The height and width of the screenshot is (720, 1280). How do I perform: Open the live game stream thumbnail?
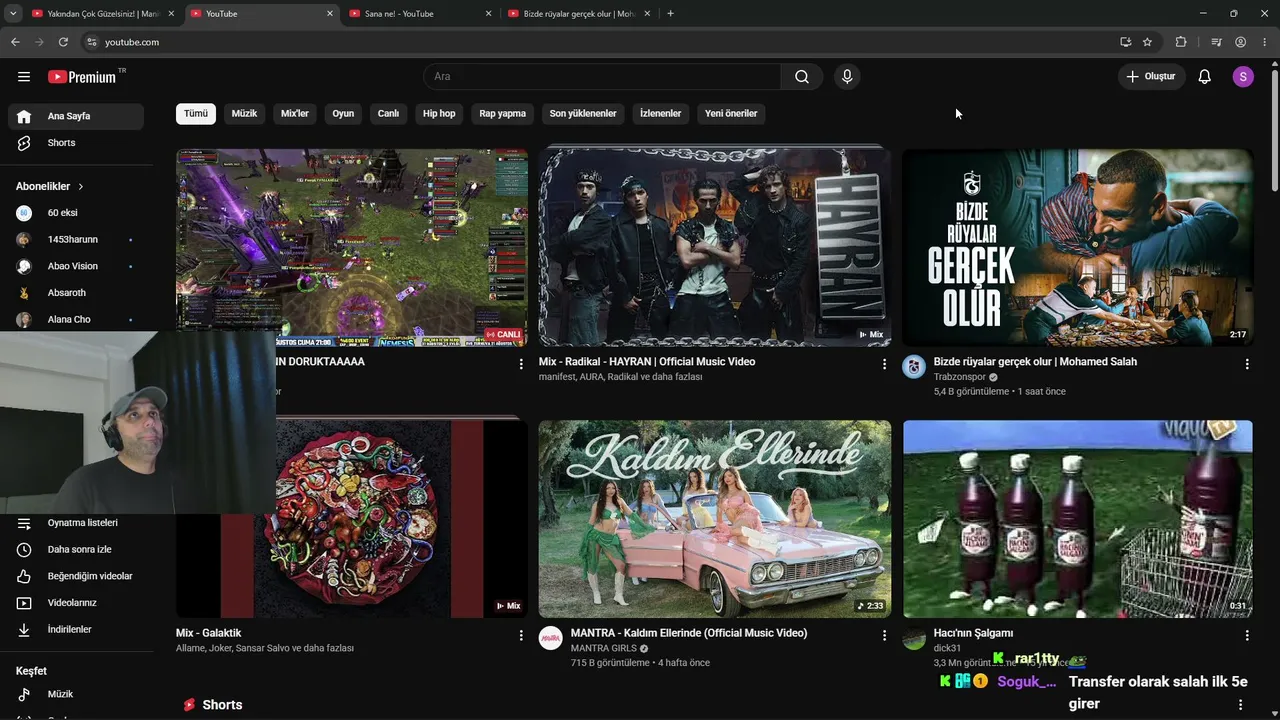352,248
